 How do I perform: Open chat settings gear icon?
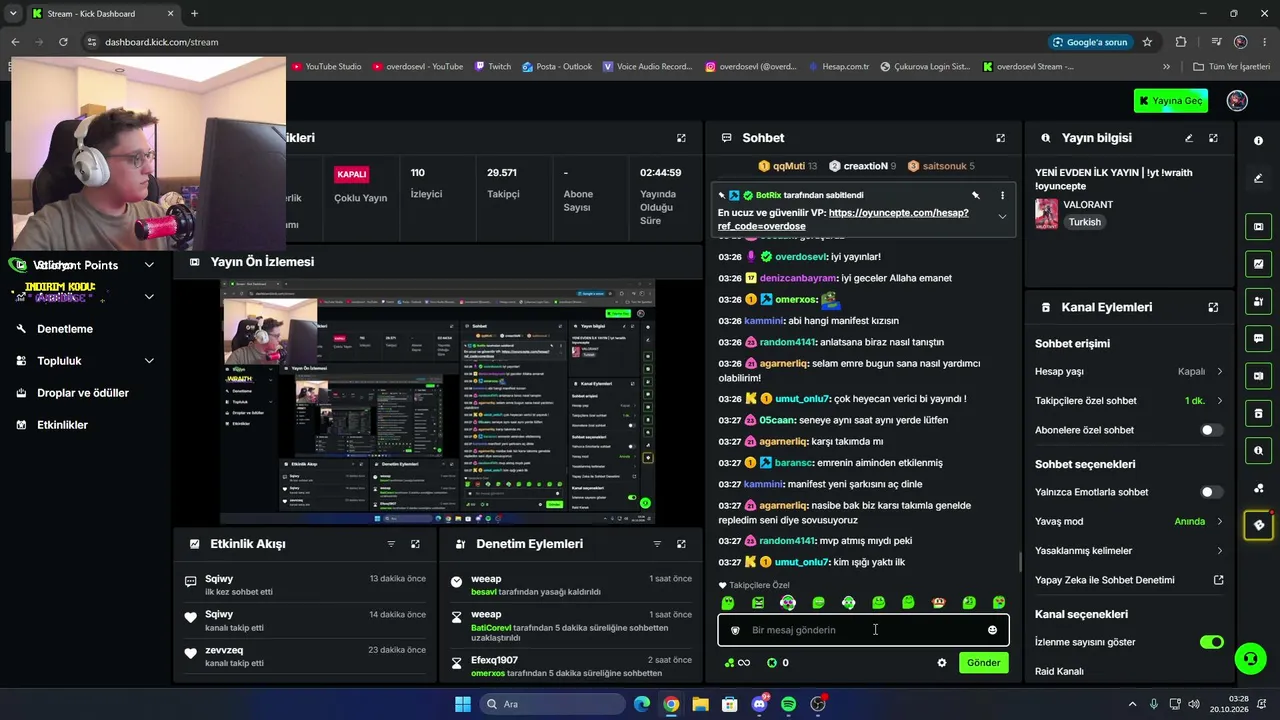pyautogui.click(x=941, y=663)
